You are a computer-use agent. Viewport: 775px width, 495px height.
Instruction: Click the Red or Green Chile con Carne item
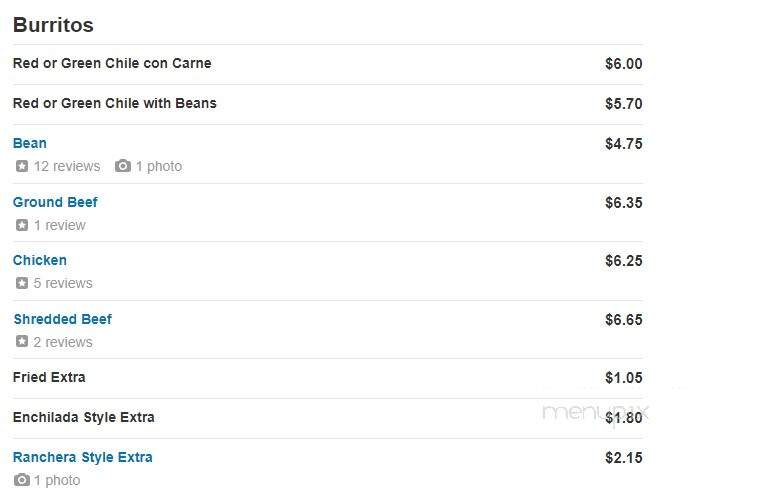[112, 63]
